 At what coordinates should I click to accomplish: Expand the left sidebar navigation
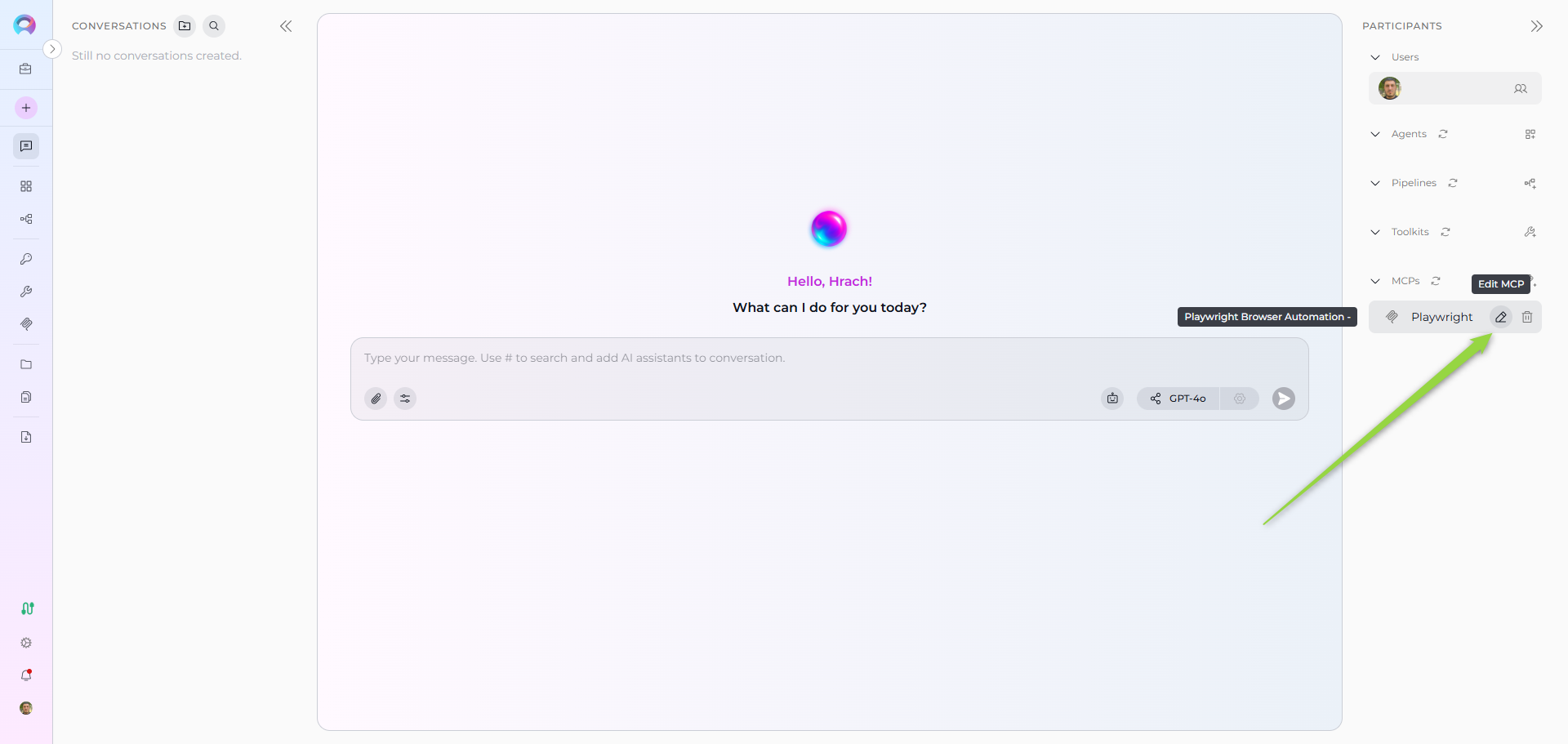[x=52, y=49]
